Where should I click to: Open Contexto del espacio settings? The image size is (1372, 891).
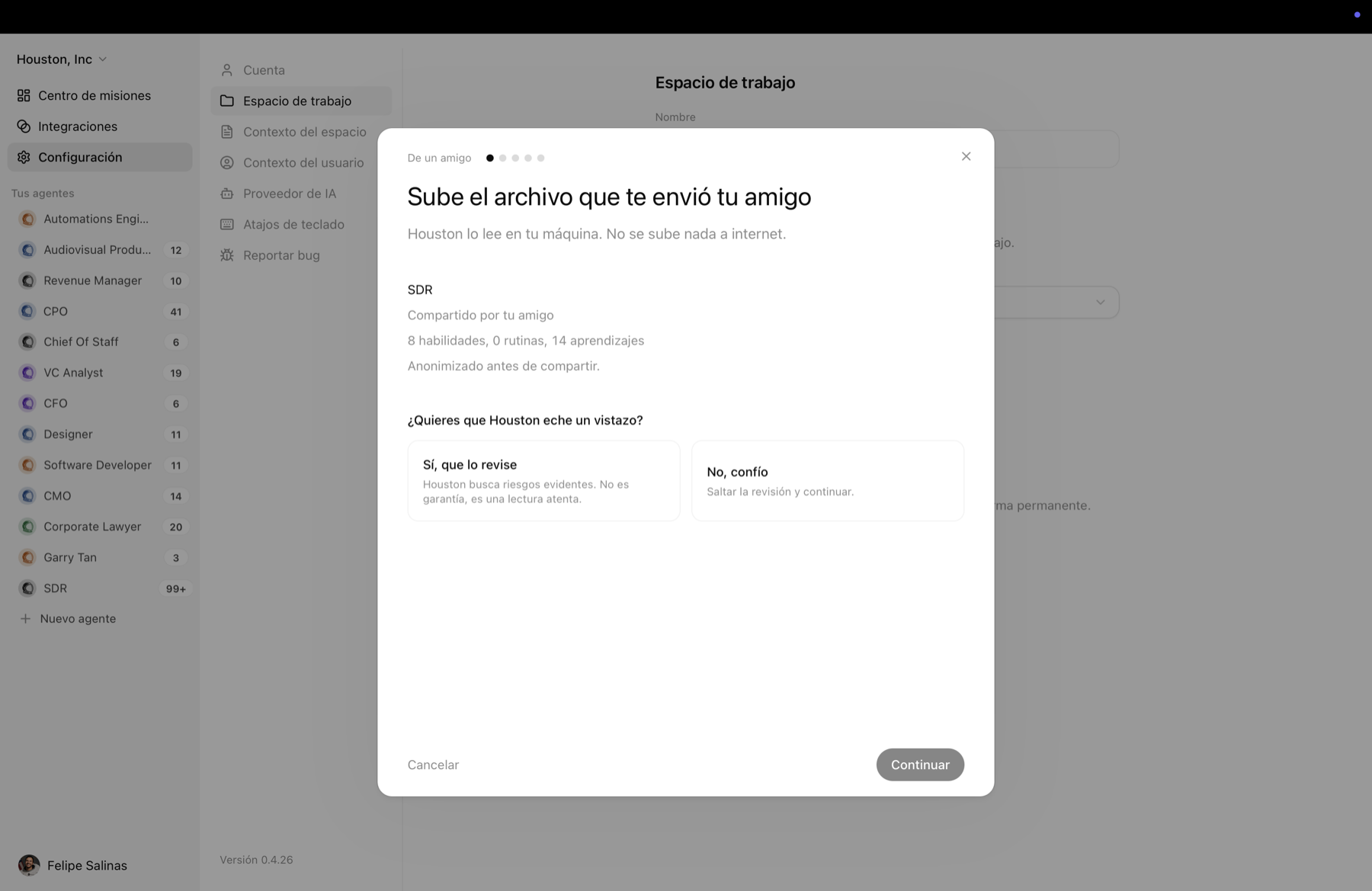tap(301, 132)
